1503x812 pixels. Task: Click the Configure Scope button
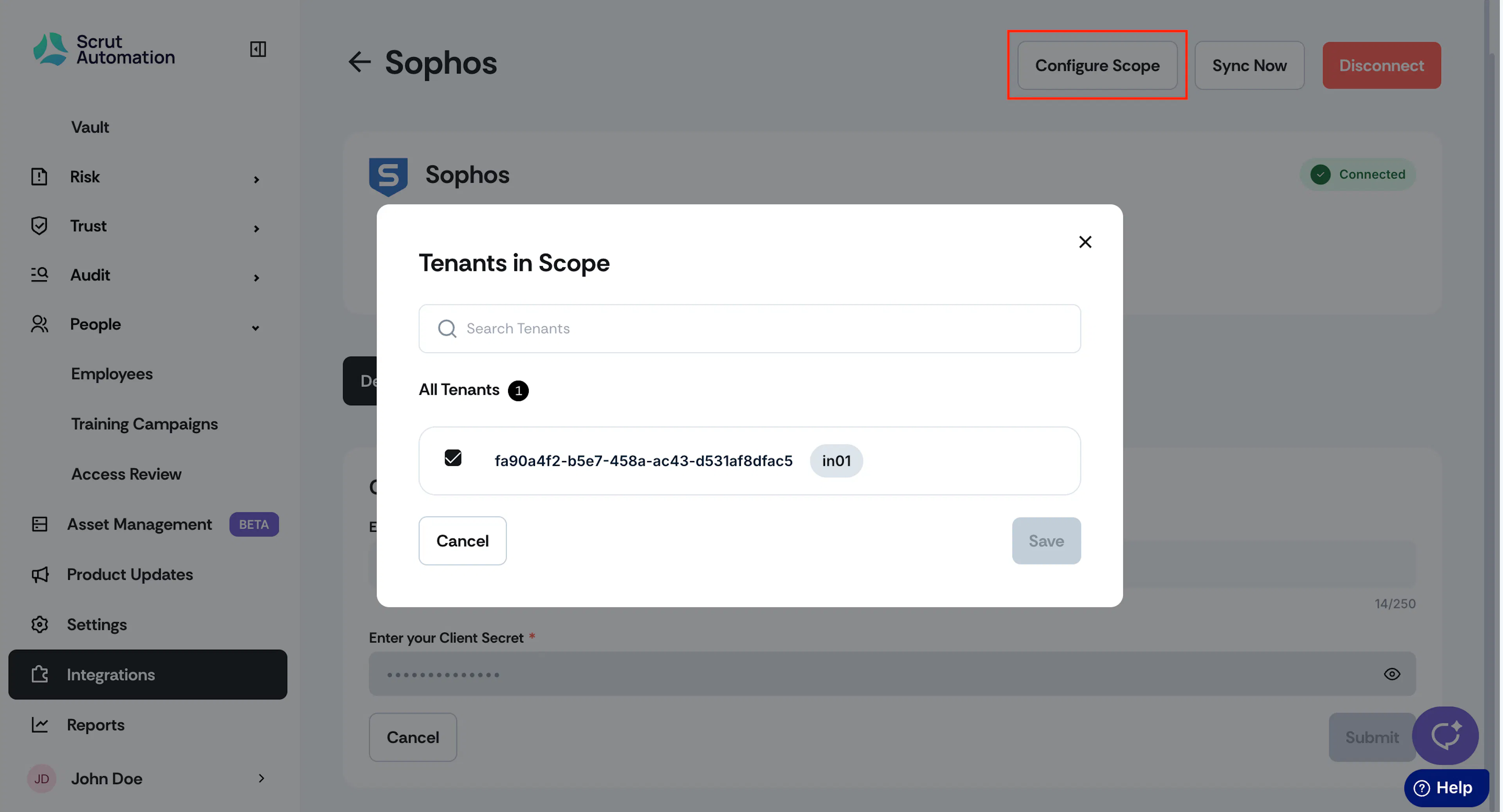[1097, 65]
